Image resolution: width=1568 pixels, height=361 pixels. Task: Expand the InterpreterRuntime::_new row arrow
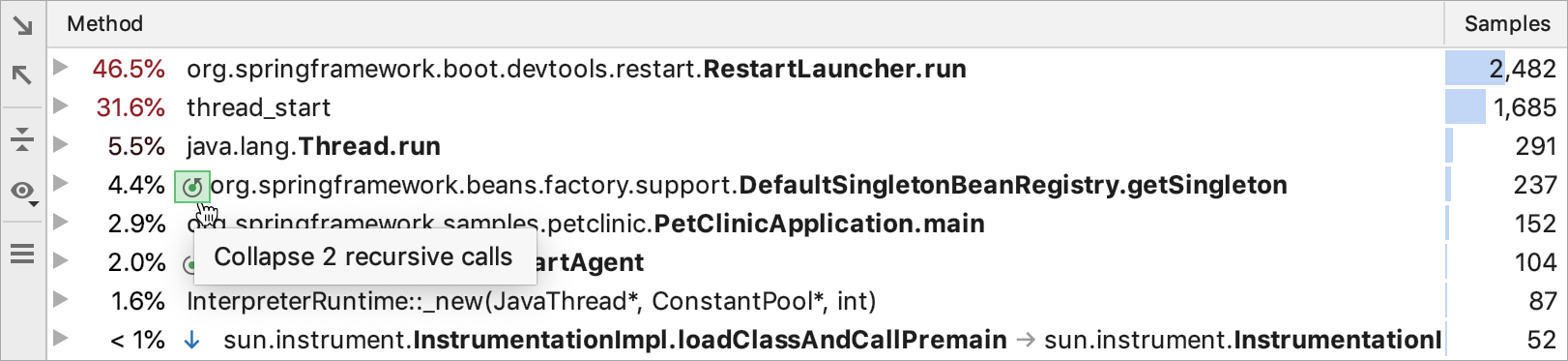pos(60,300)
